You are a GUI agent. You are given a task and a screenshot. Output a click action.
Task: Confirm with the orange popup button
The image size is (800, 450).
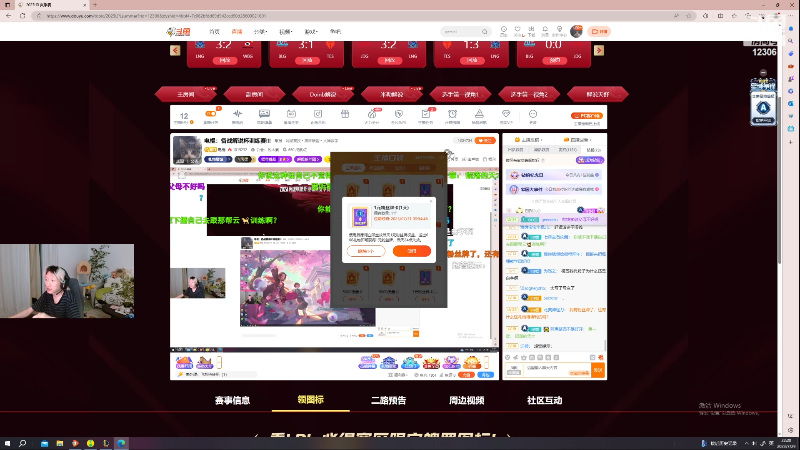(412, 251)
